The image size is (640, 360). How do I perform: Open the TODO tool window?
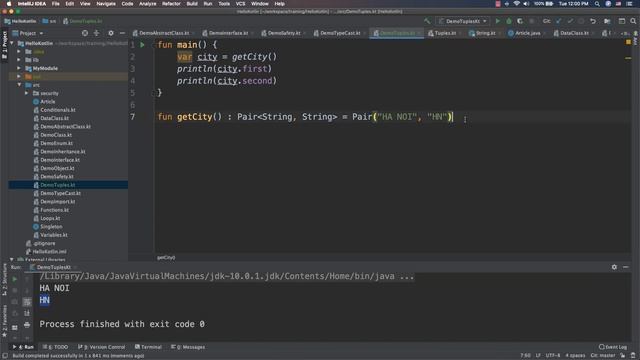coord(56,347)
